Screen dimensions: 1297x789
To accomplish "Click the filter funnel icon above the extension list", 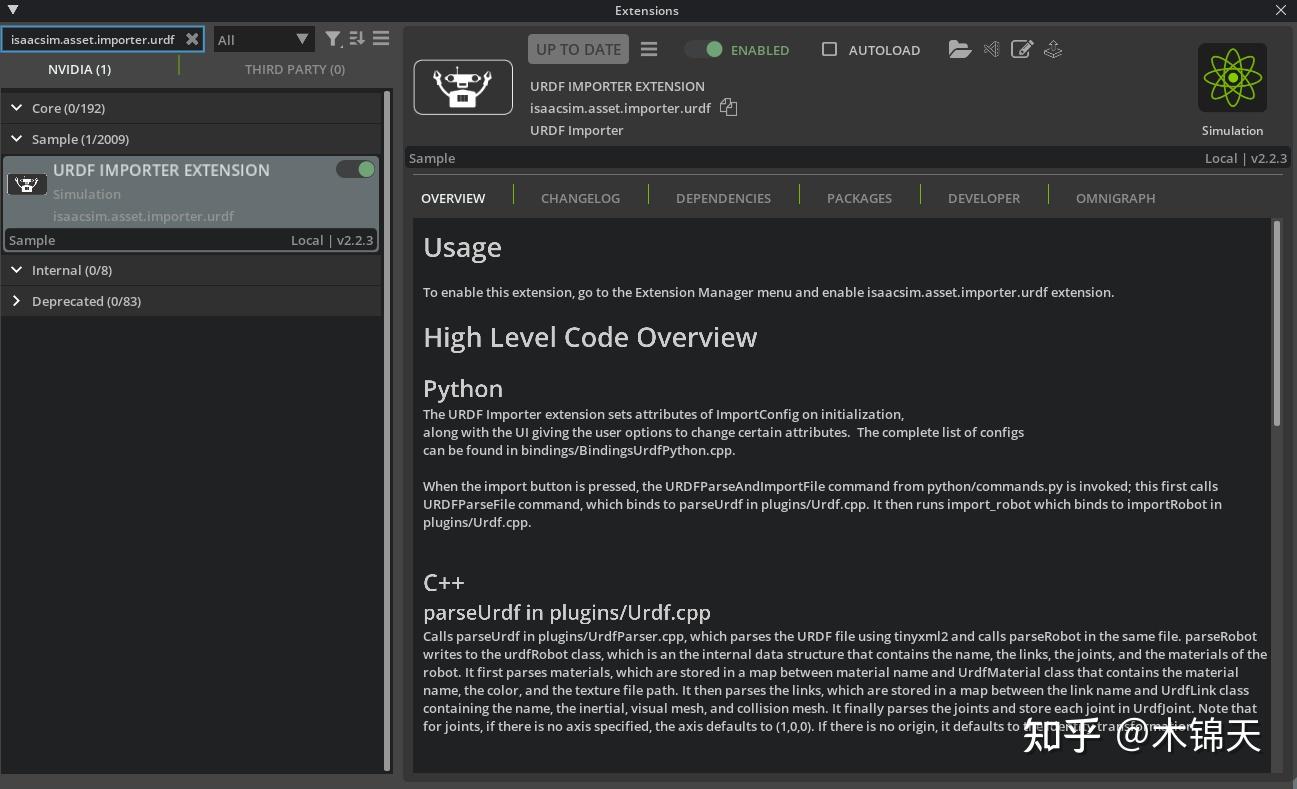I will click(x=333, y=38).
